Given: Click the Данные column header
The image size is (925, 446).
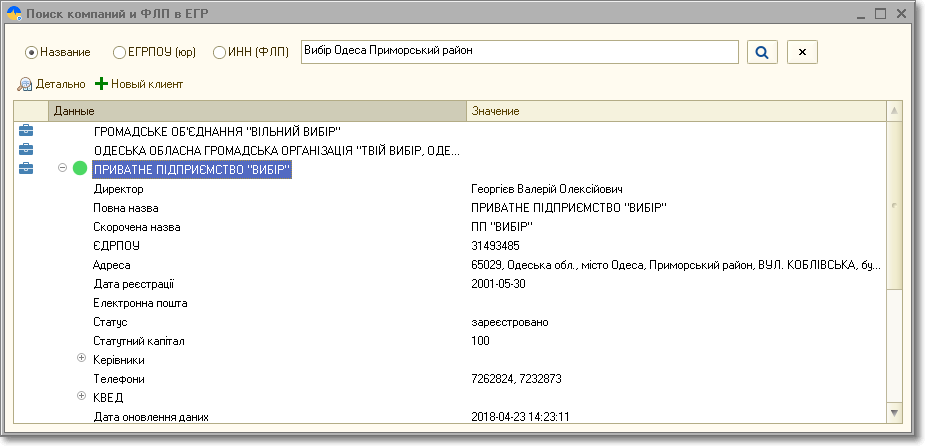Looking at the screenshot, I should [x=256, y=111].
